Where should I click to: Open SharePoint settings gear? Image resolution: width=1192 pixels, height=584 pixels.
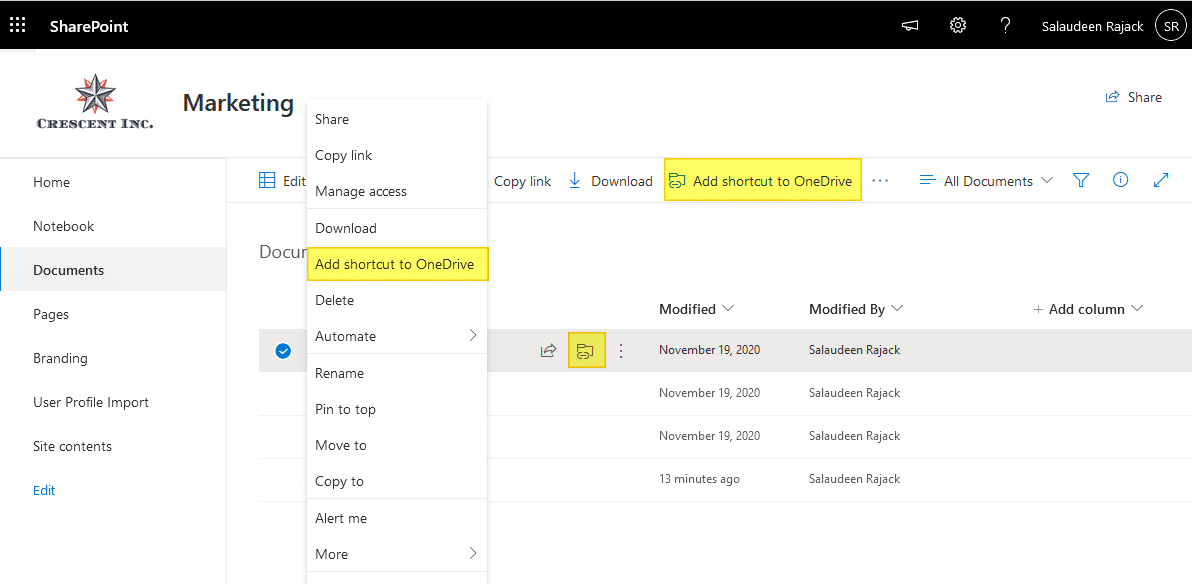[957, 25]
